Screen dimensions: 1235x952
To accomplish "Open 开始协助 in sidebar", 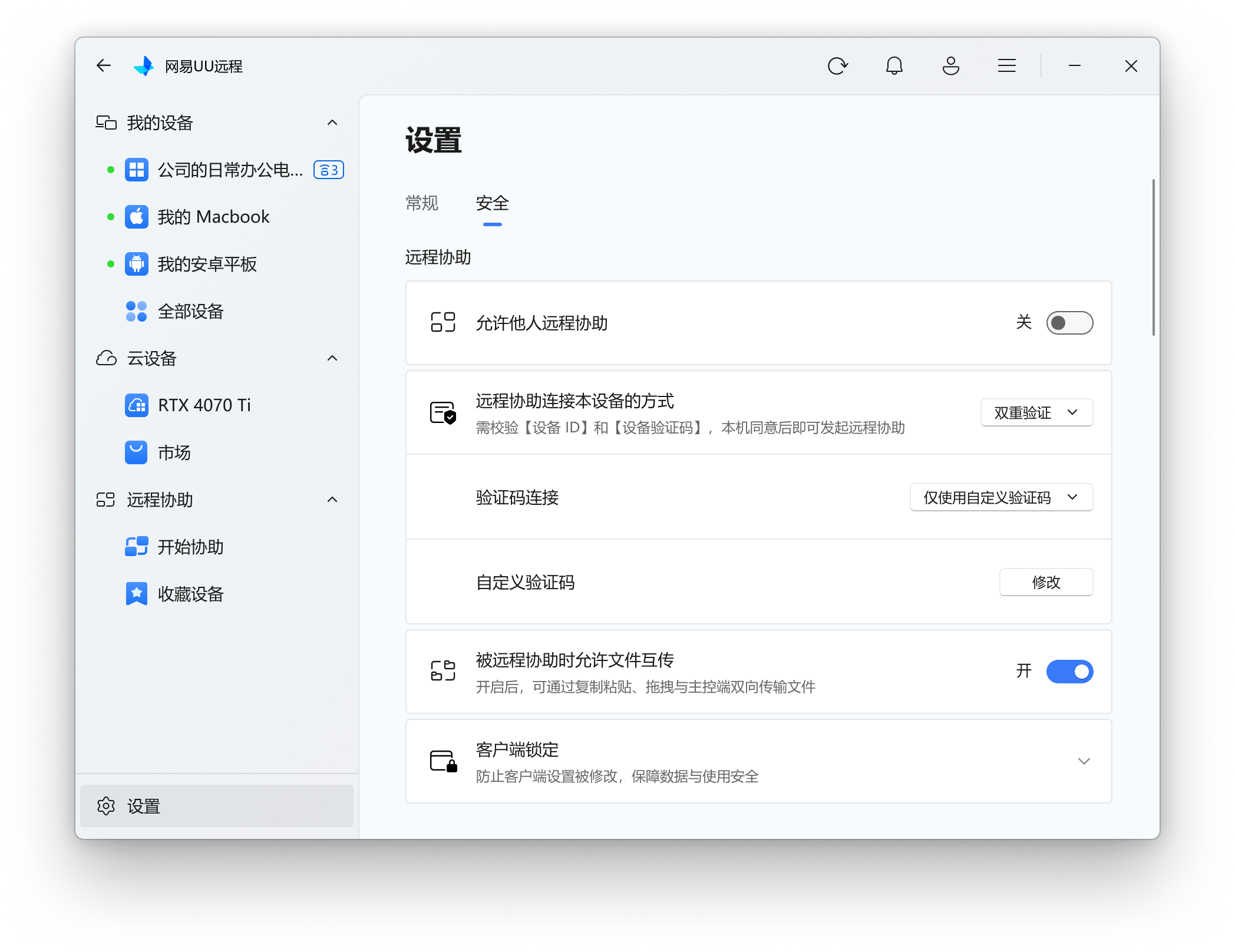I will (217, 547).
